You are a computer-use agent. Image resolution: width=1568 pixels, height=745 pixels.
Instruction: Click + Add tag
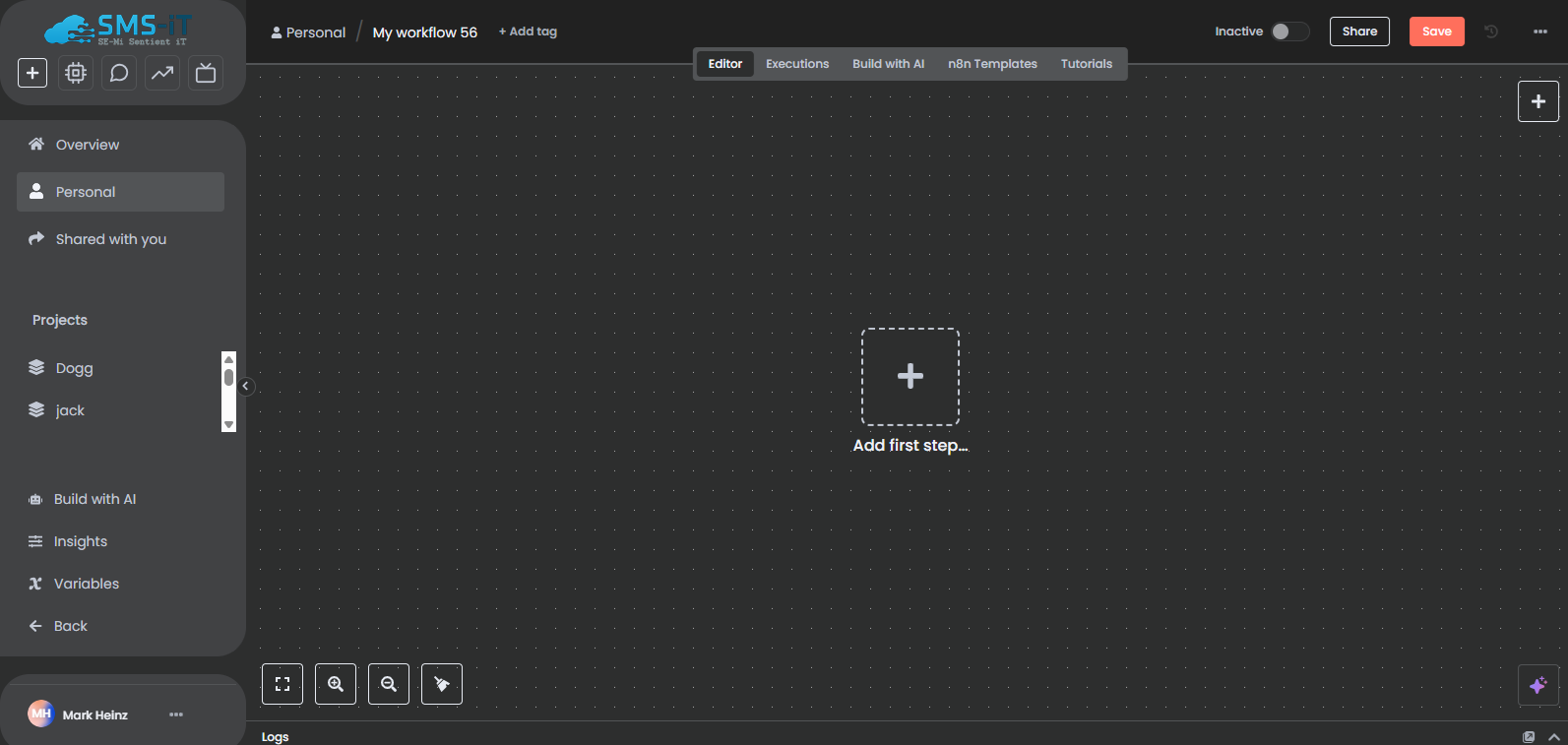coord(528,31)
